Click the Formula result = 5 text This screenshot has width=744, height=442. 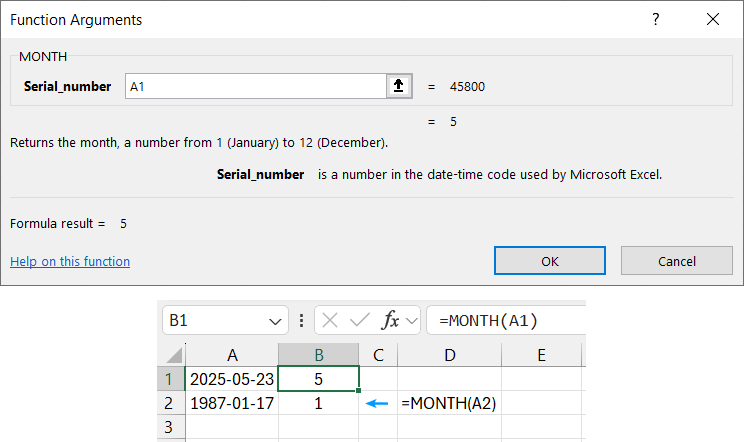[68, 224]
